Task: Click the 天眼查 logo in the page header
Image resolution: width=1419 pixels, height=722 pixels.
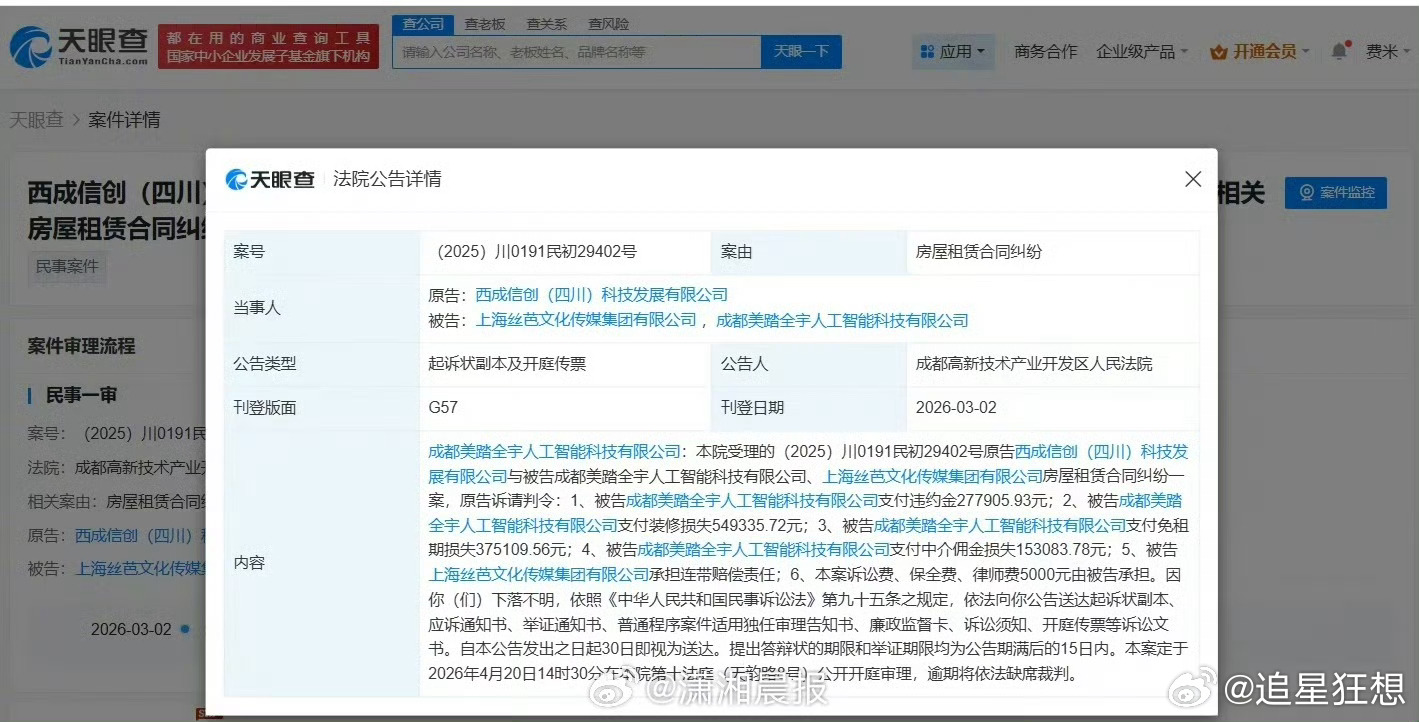Action: pos(78,46)
